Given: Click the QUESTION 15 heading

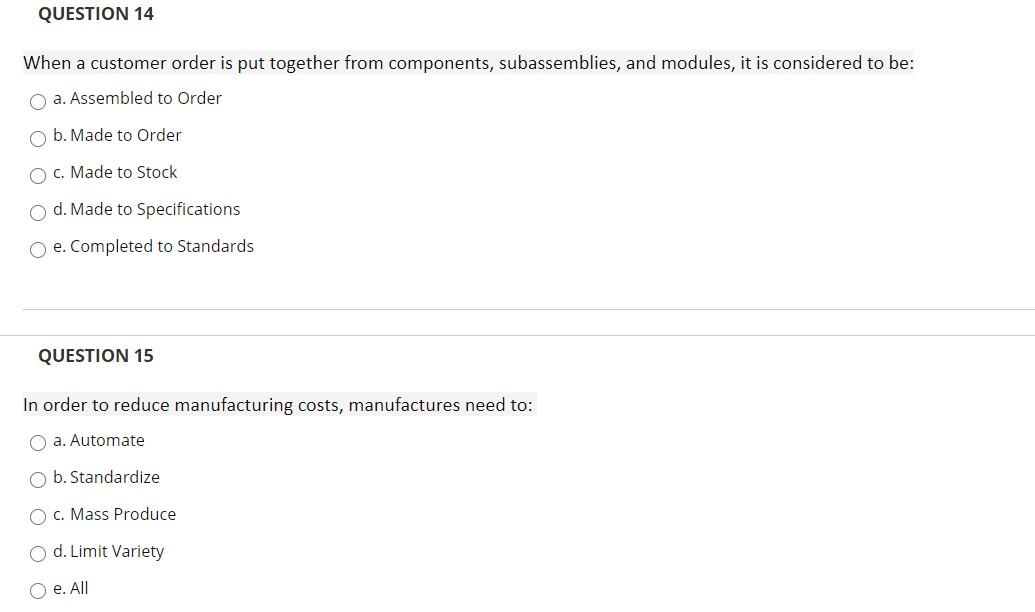Looking at the screenshot, I should pos(96,356).
